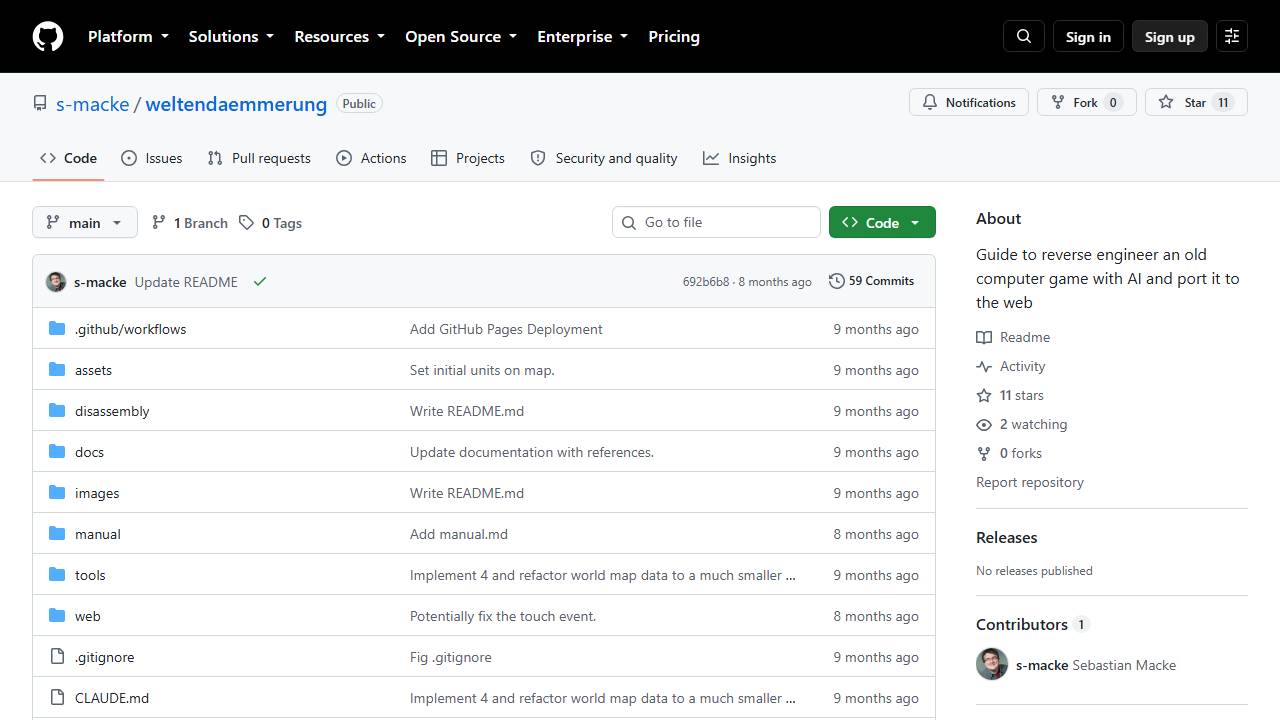Open the s-macke owner link
The image size is (1280, 720).
click(92, 104)
